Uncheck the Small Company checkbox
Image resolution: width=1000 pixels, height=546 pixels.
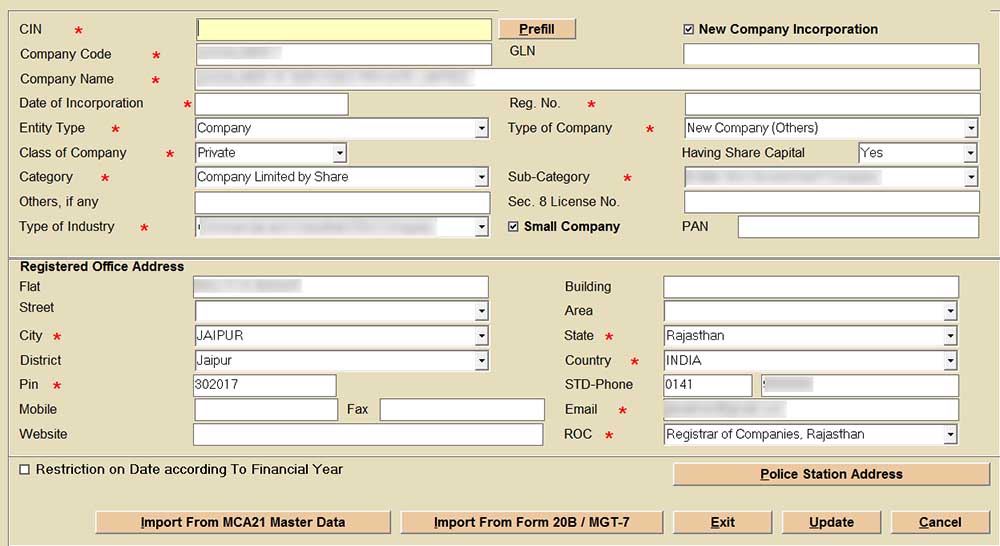pyautogui.click(x=513, y=227)
